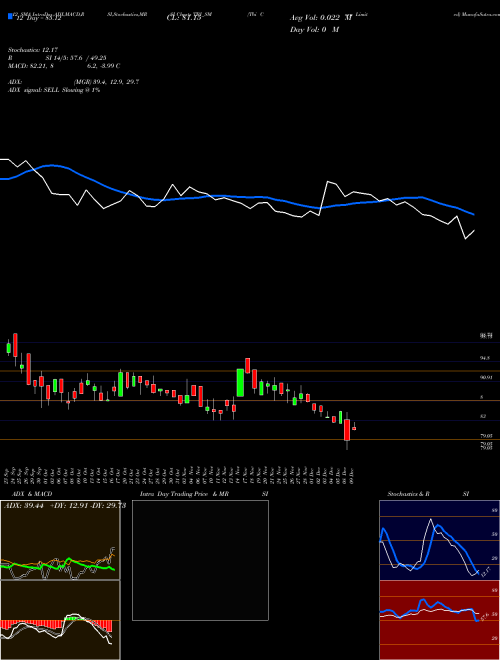Click the last large red candle
The width and height of the screenshot is (500, 660).
[x=347, y=430]
